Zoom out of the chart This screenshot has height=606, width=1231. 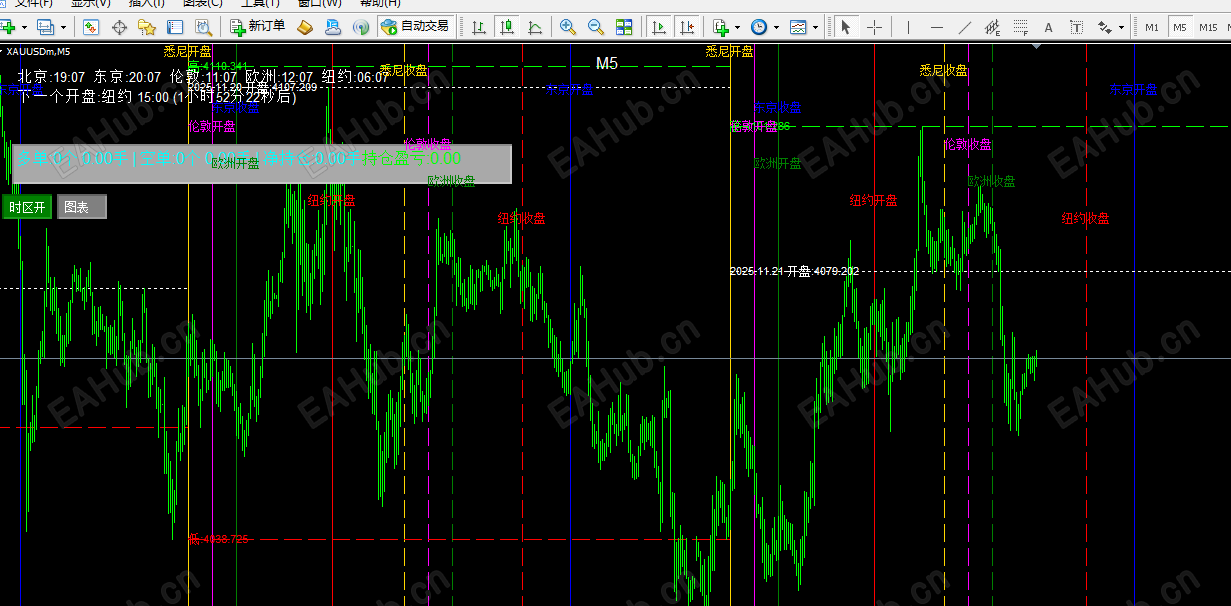[x=596, y=27]
